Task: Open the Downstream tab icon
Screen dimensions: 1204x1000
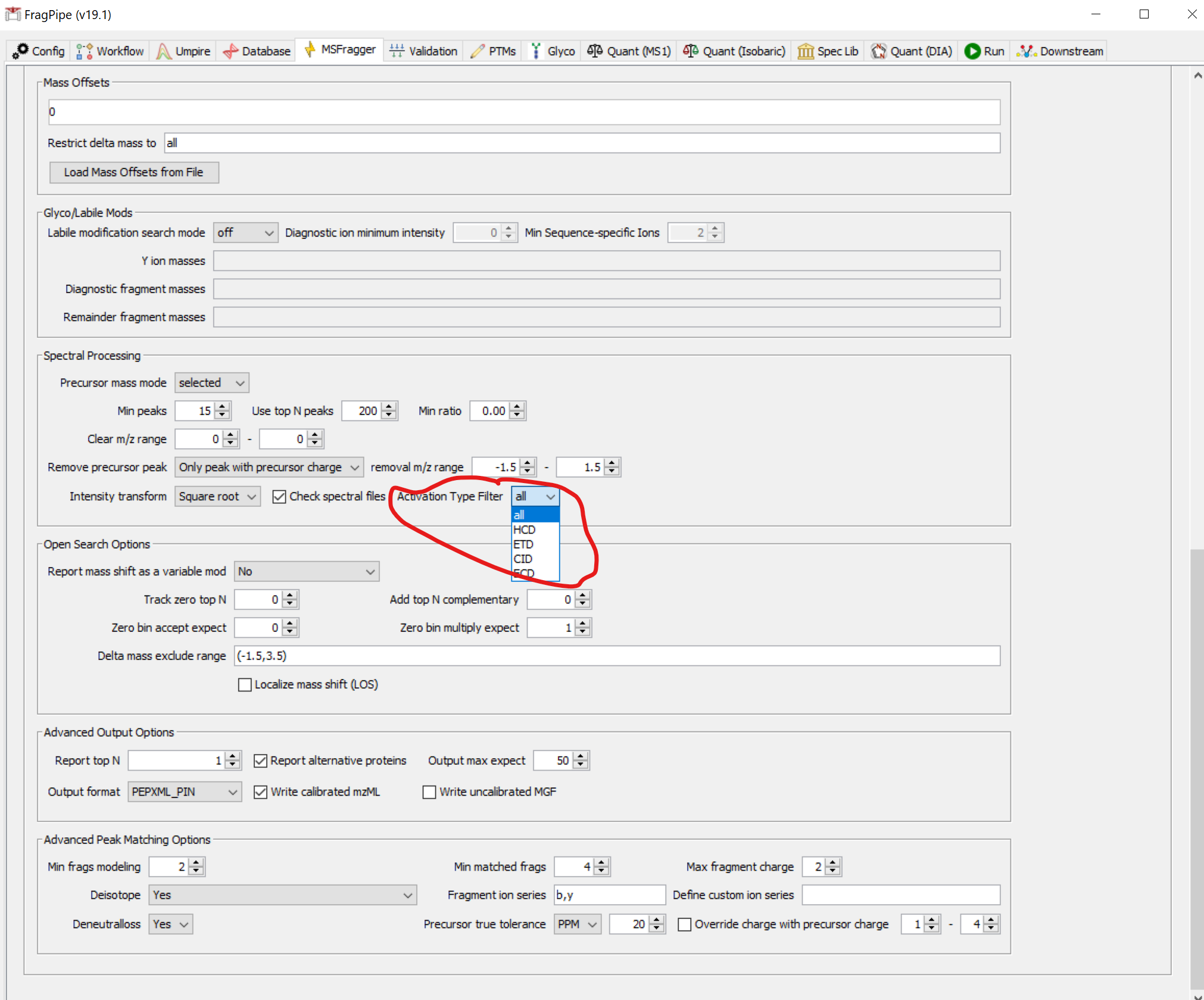Action: [x=1027, y=51]
